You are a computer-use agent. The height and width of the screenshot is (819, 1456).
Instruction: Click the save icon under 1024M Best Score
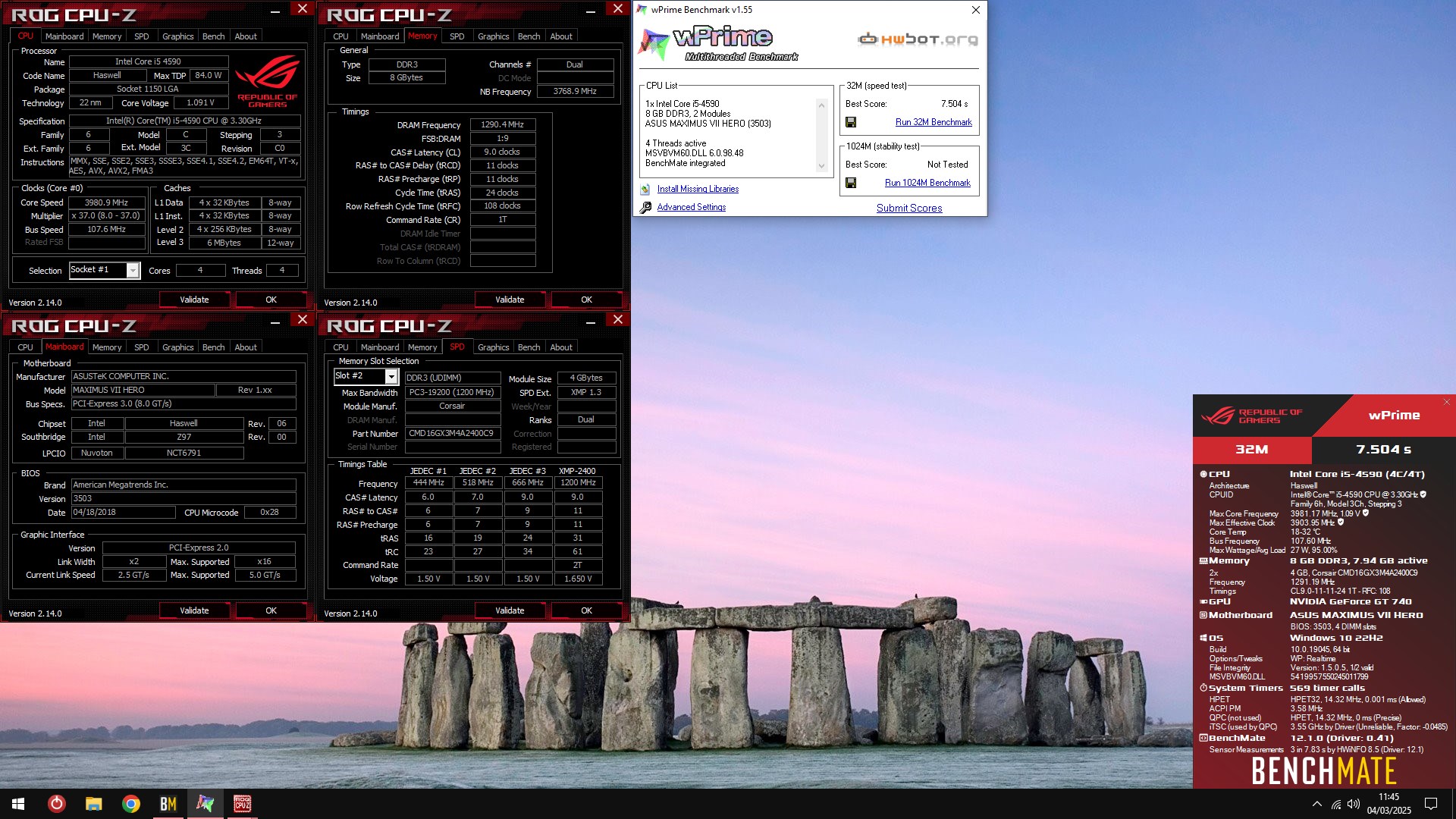coord(851,183)
